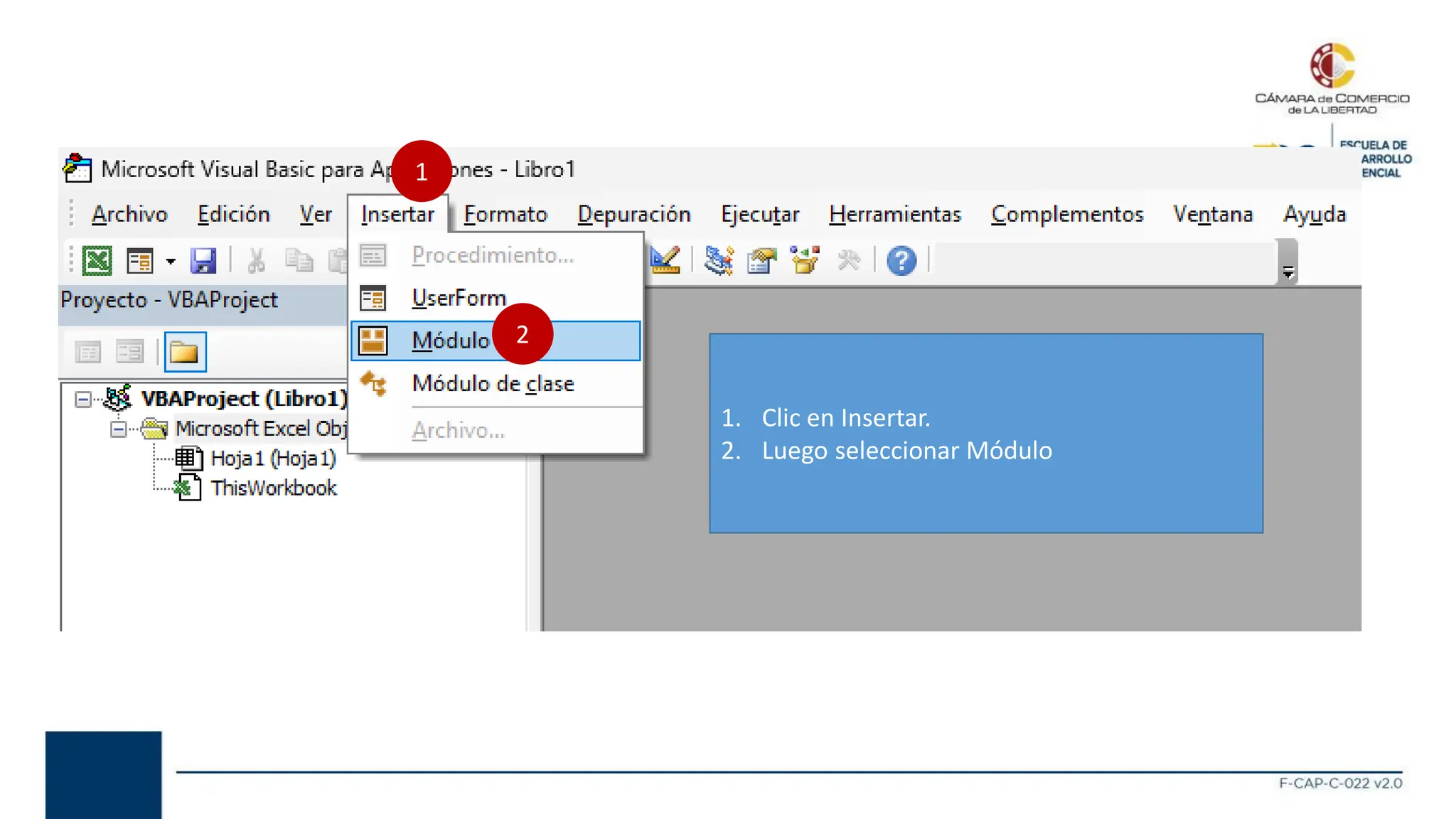
Task: Click the Hoja1 worksheet icon in tree
Action: tap(188, 458)
